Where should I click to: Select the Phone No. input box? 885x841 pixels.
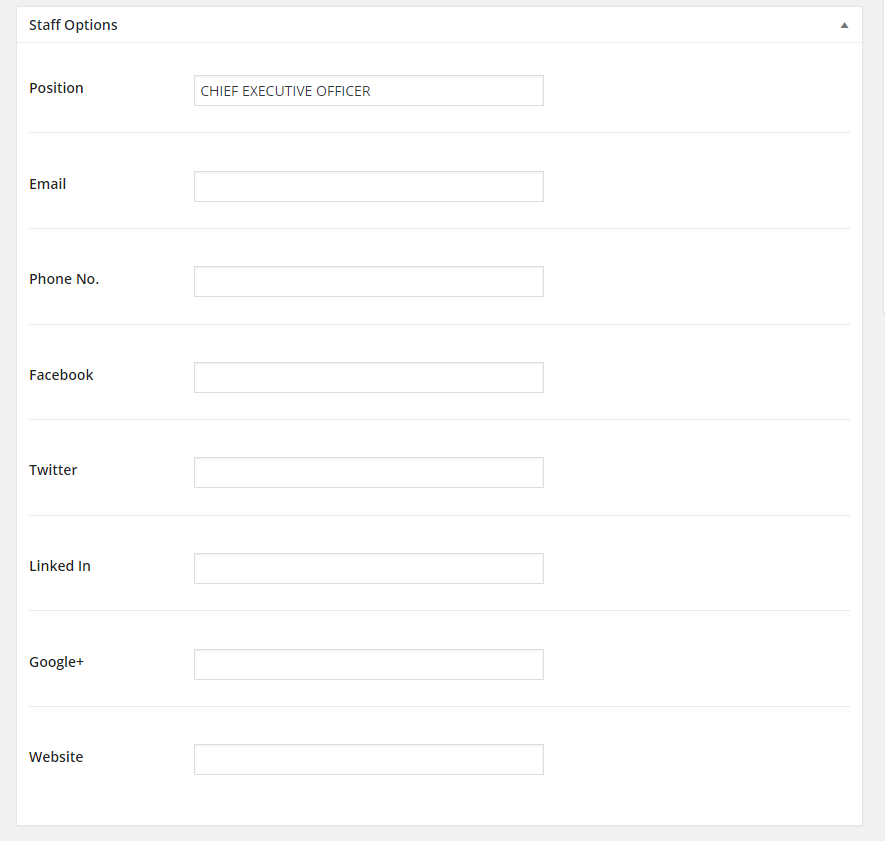[368, 282]
